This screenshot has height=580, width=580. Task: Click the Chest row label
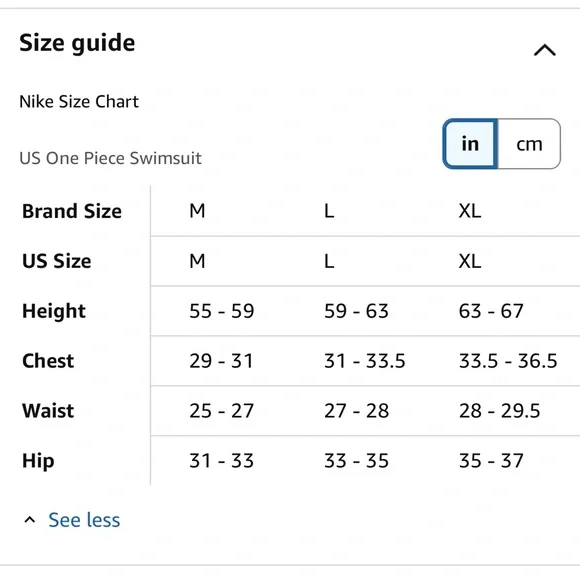click(x=48, y=361)
